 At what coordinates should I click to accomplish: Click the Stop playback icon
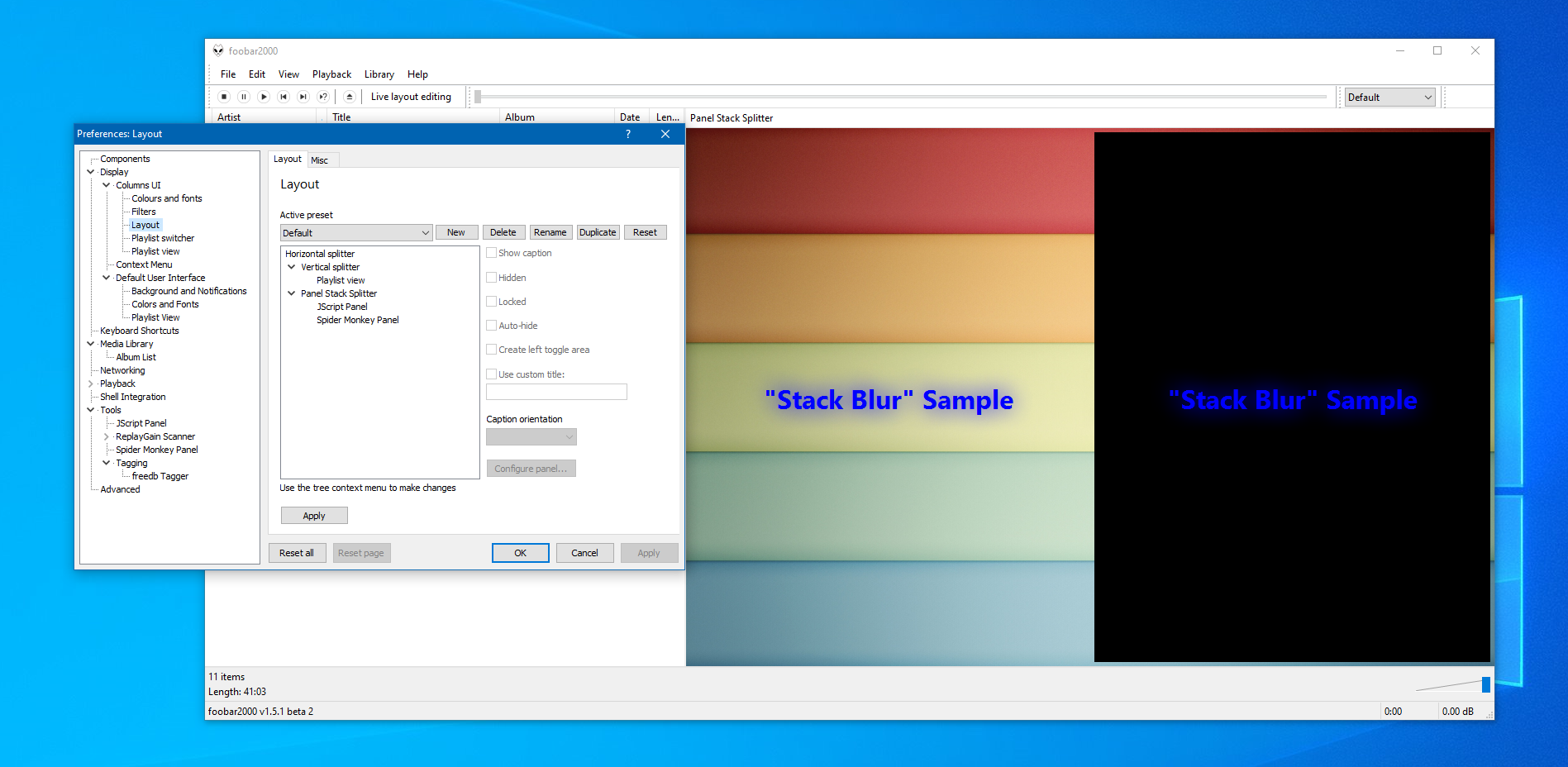click(x=223, y=97)
